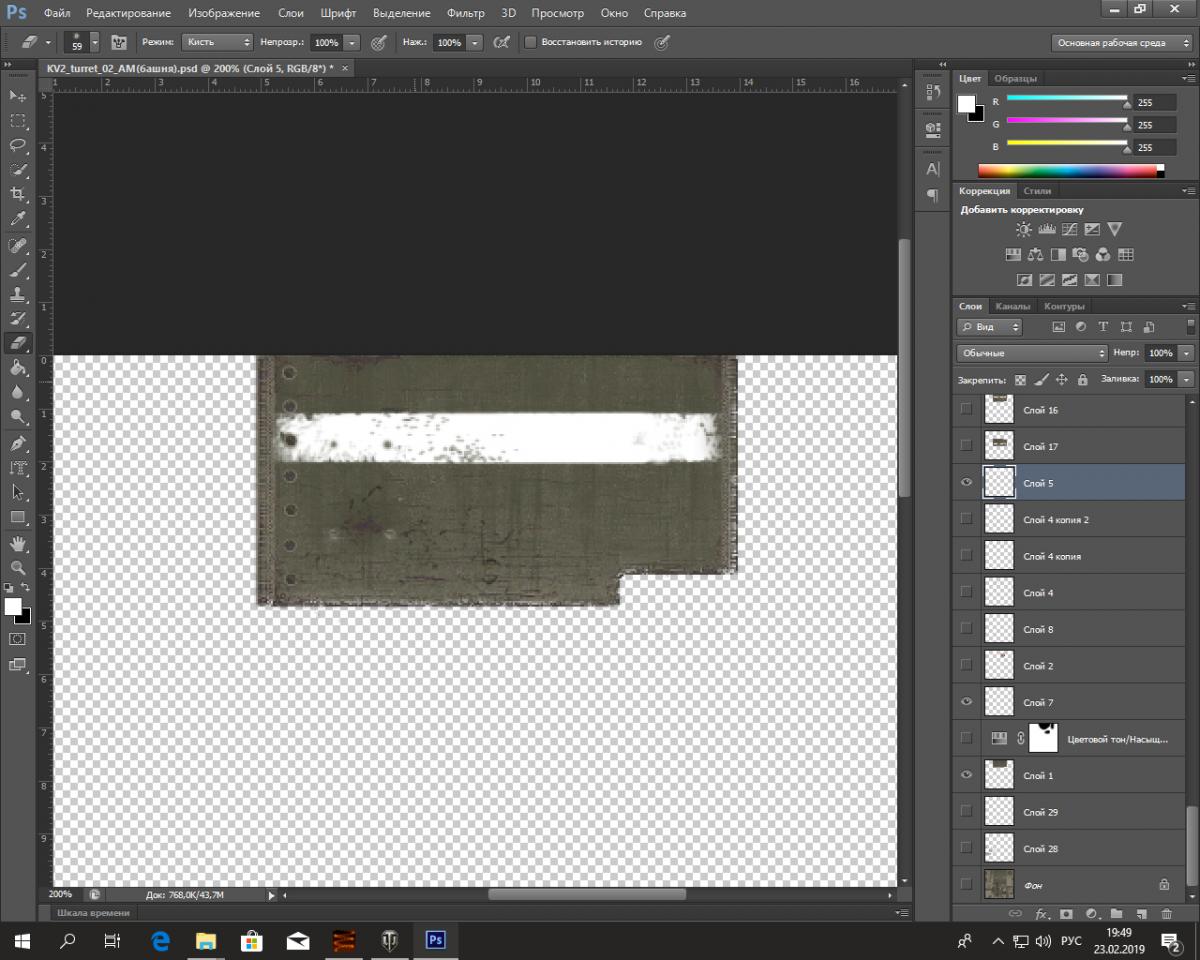Hide layer Слой 5 with eye icon
The image size is (1200, 960).
[966, 482]
